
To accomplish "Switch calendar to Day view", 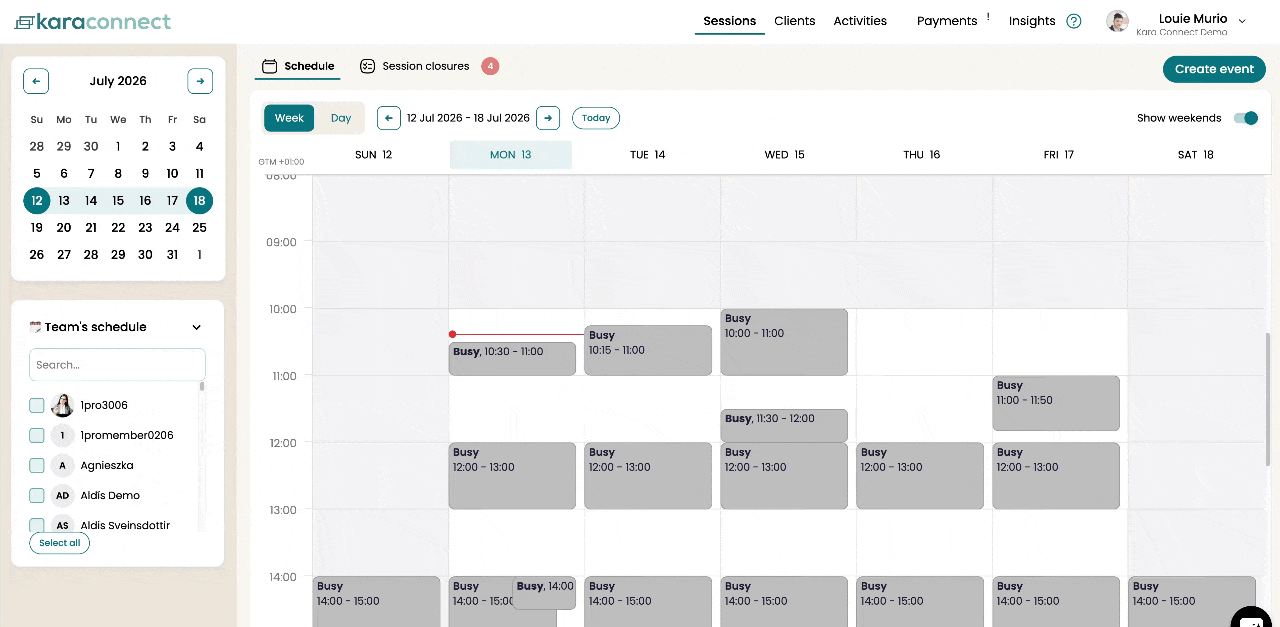I will coord(341,118).
